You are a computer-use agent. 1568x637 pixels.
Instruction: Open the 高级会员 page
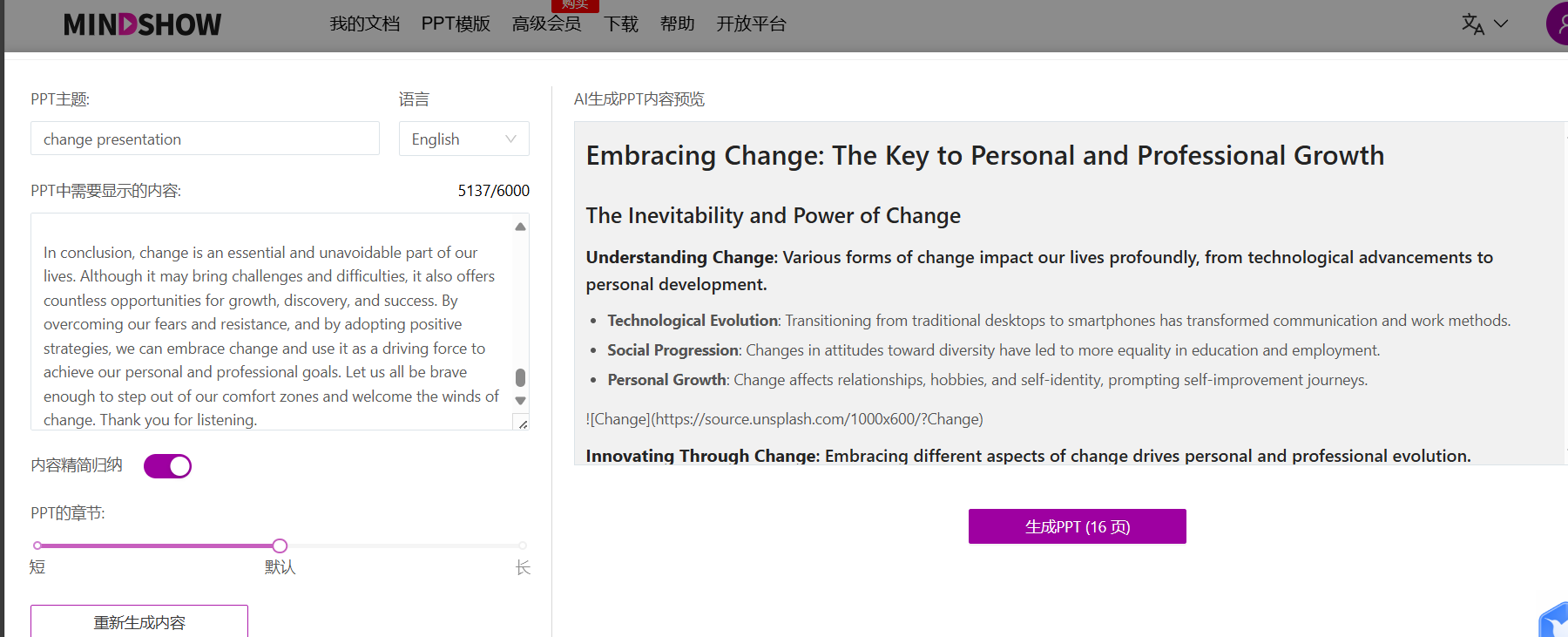[547, 24]
